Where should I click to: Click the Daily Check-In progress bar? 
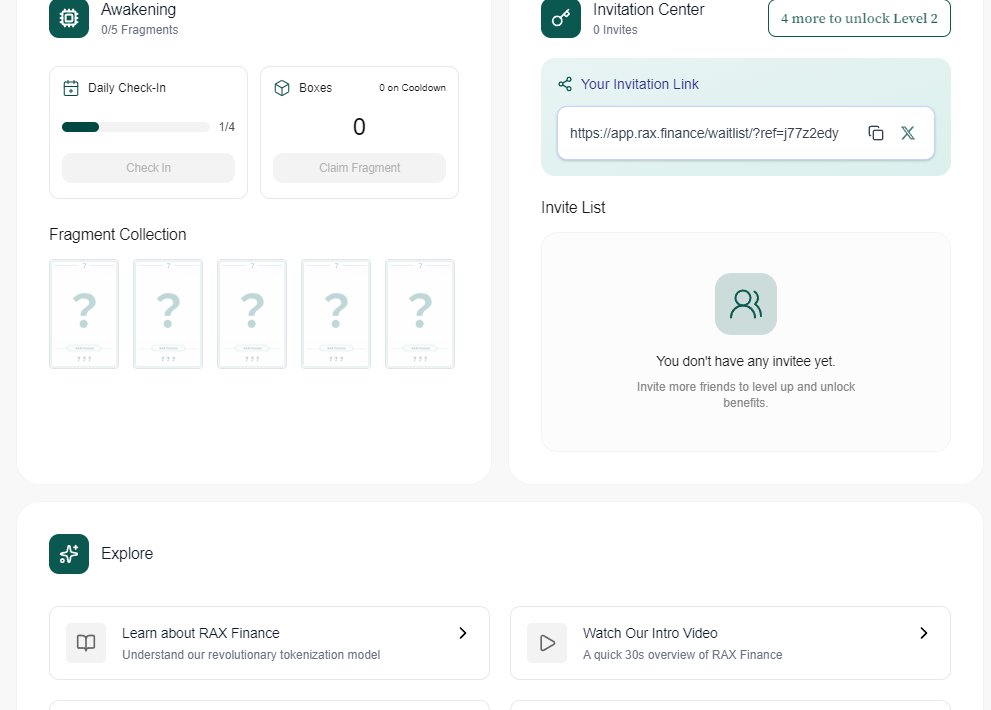(136, 127)
